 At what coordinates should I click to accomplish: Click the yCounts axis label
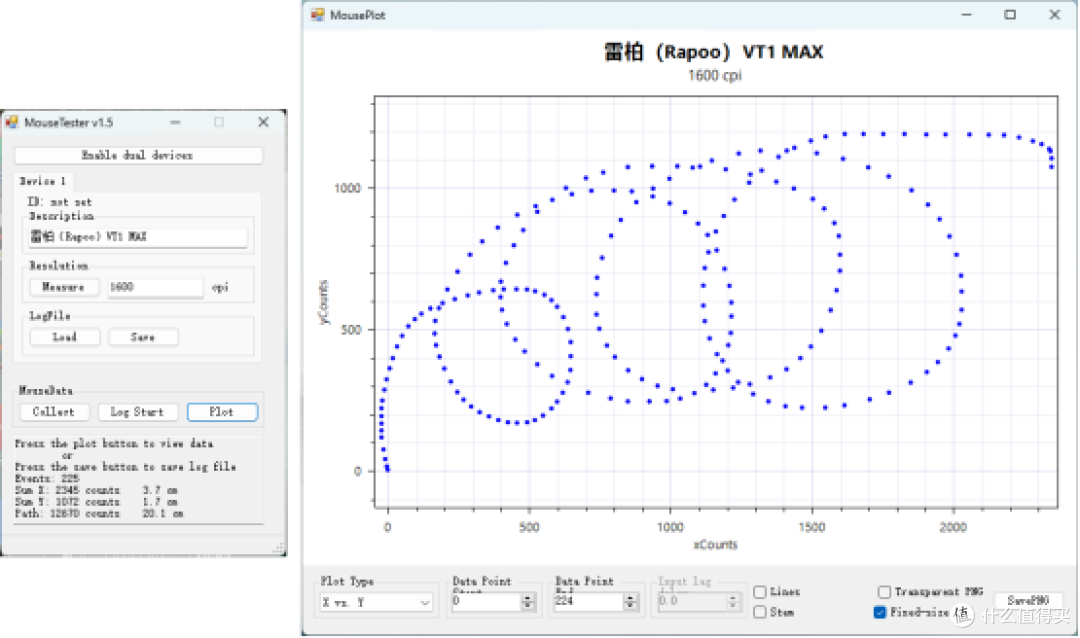click(324, 302)
